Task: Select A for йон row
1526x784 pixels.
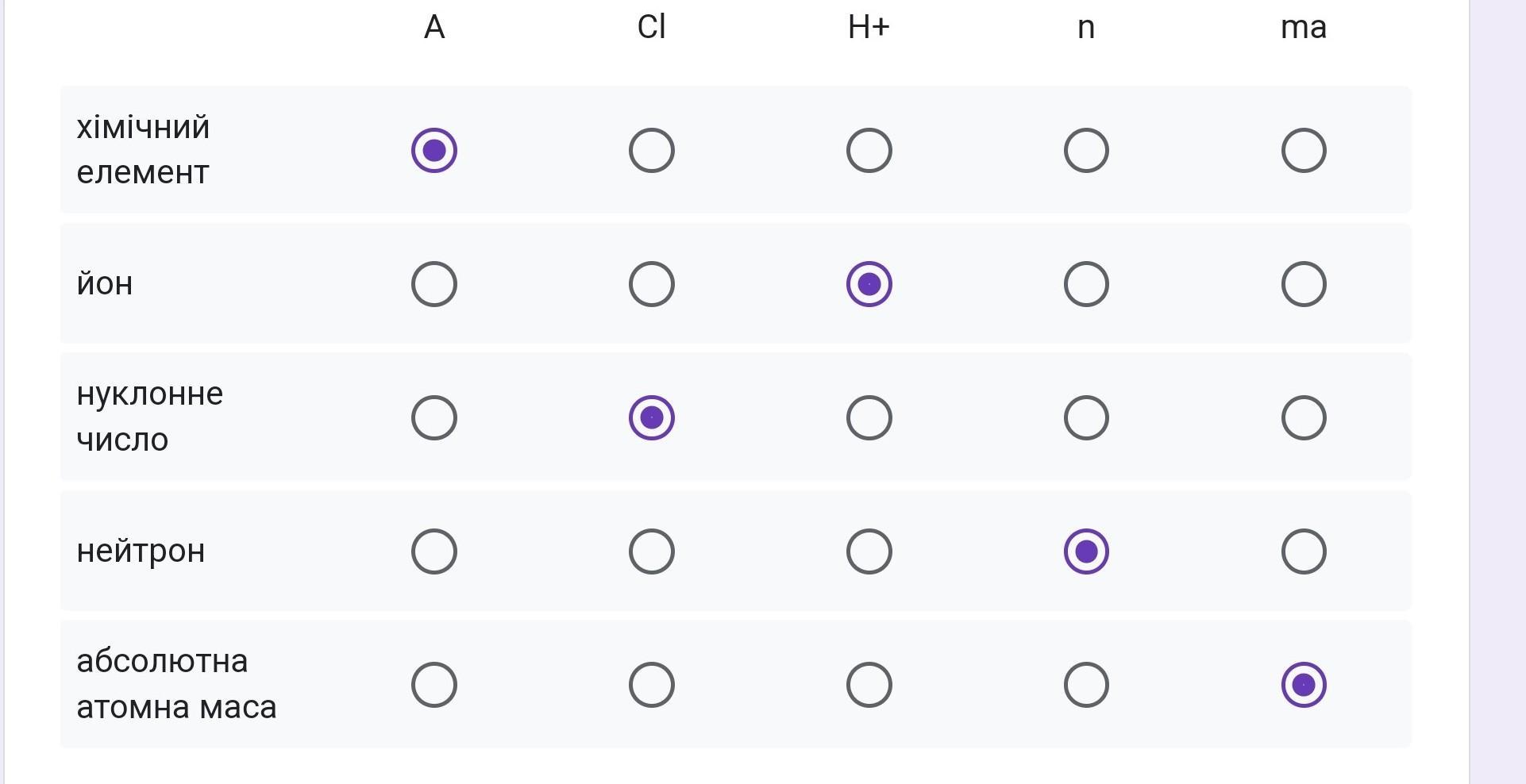Action: point(434,284)
